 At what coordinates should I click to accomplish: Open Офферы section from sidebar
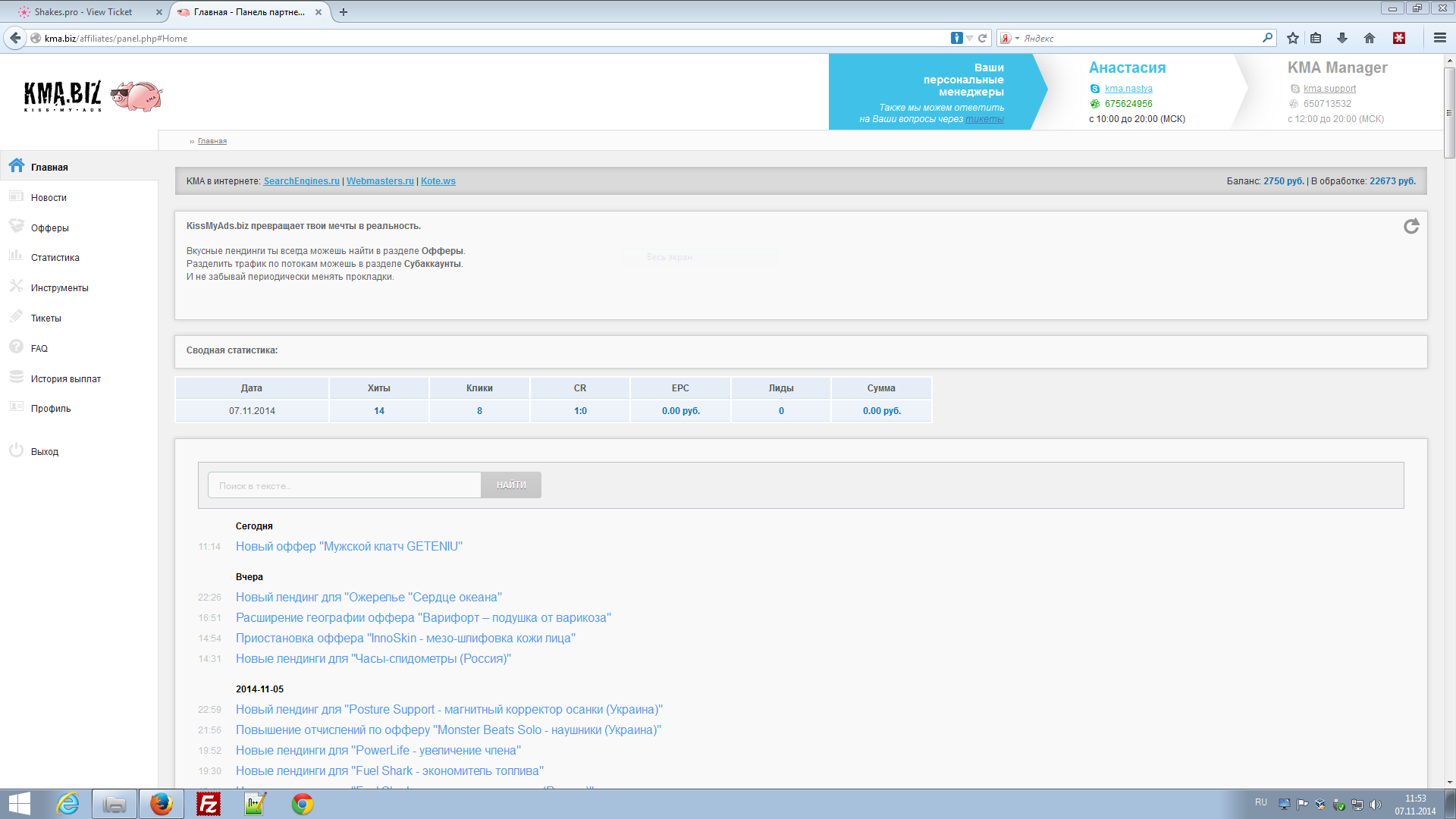click(49, 227)
